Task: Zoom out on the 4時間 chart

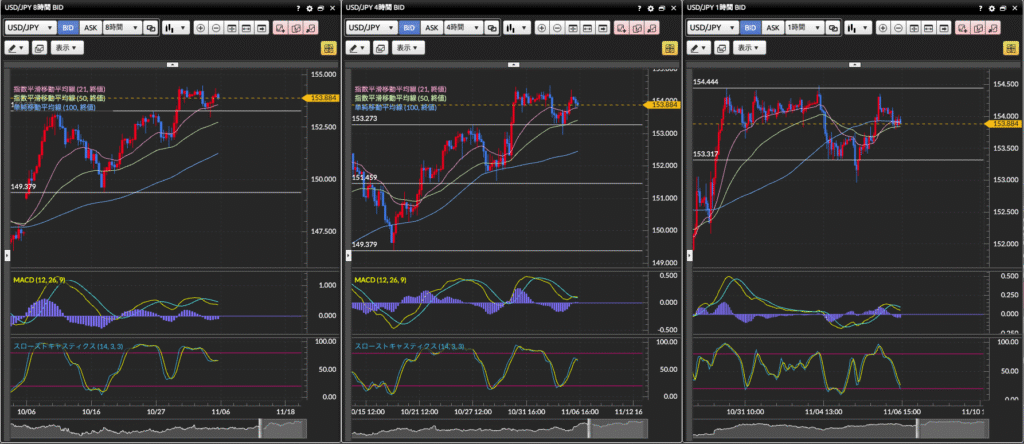Action: tap(558, 28)
